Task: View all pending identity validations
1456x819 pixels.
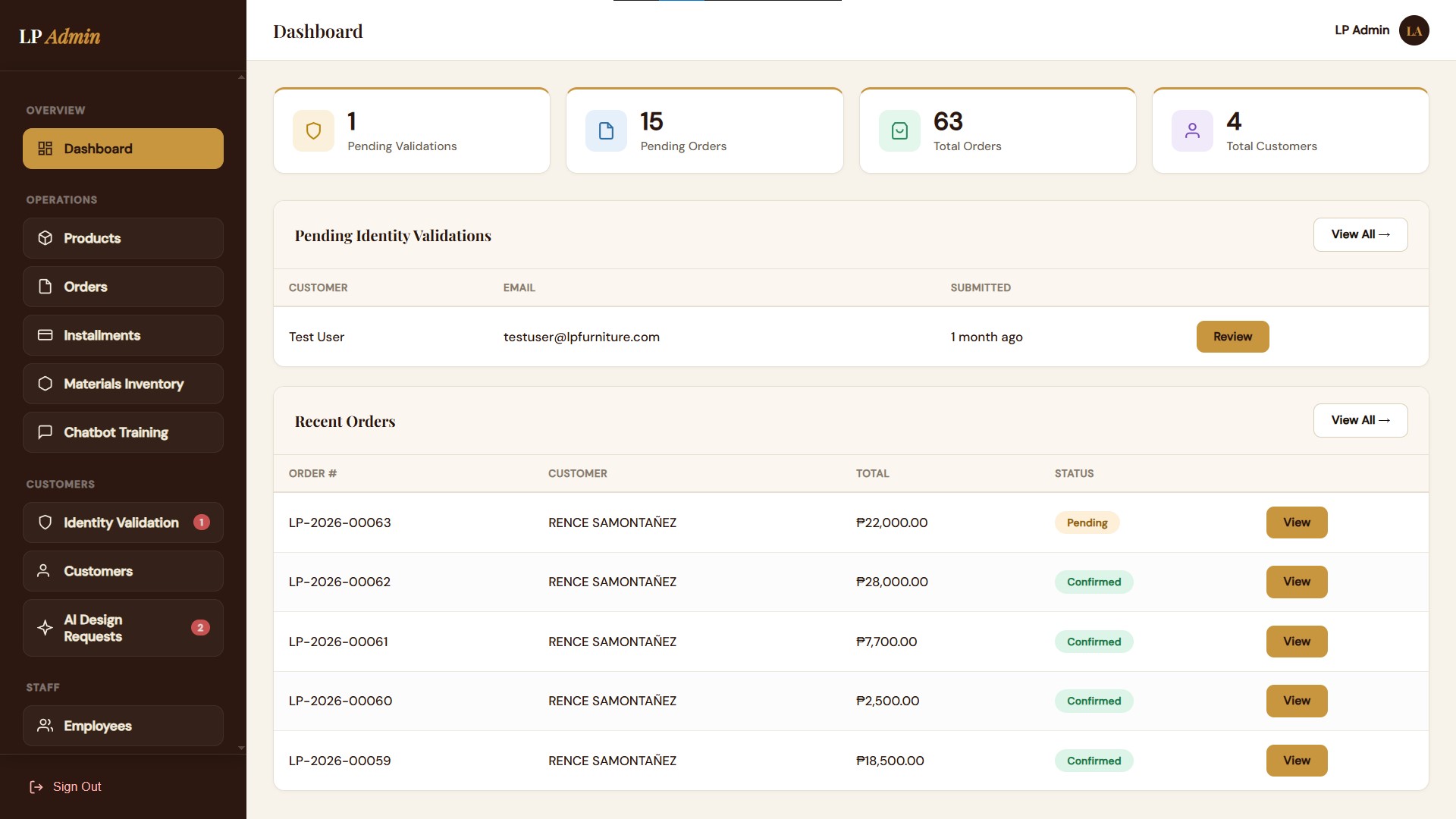Action: click(1360, 234)
